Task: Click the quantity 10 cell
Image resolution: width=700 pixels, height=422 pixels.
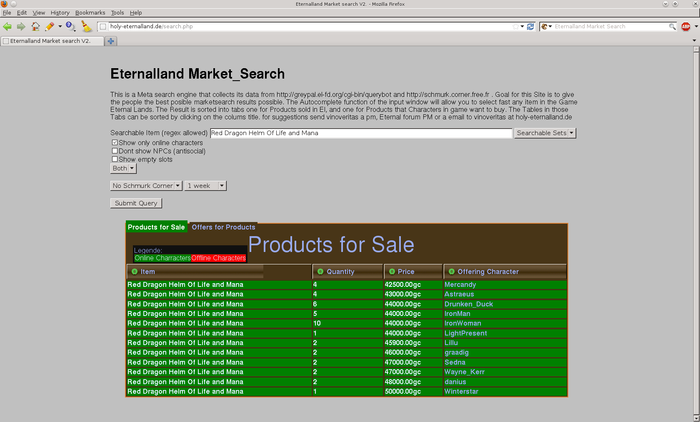Action: click(x=347, y=323)
